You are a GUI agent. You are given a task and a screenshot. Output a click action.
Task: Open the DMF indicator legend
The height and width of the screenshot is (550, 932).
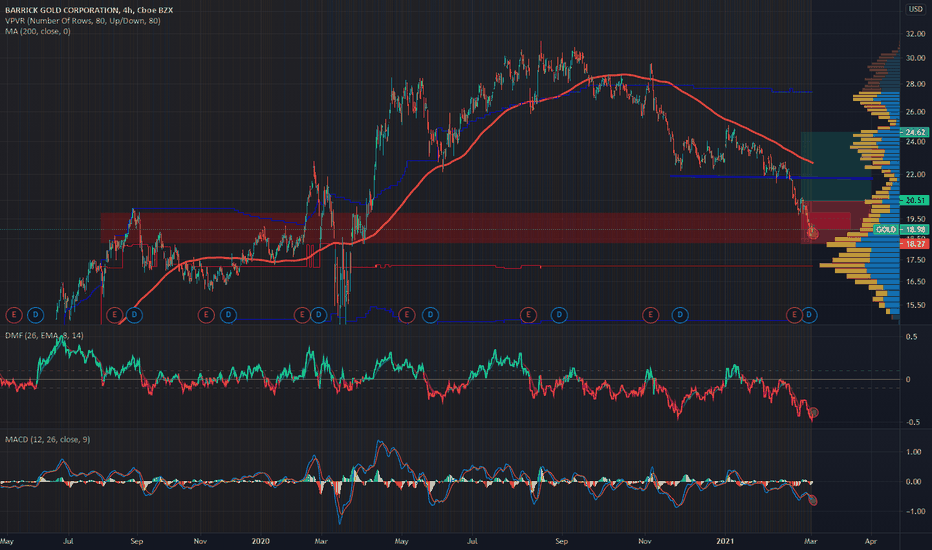(44, 335)
